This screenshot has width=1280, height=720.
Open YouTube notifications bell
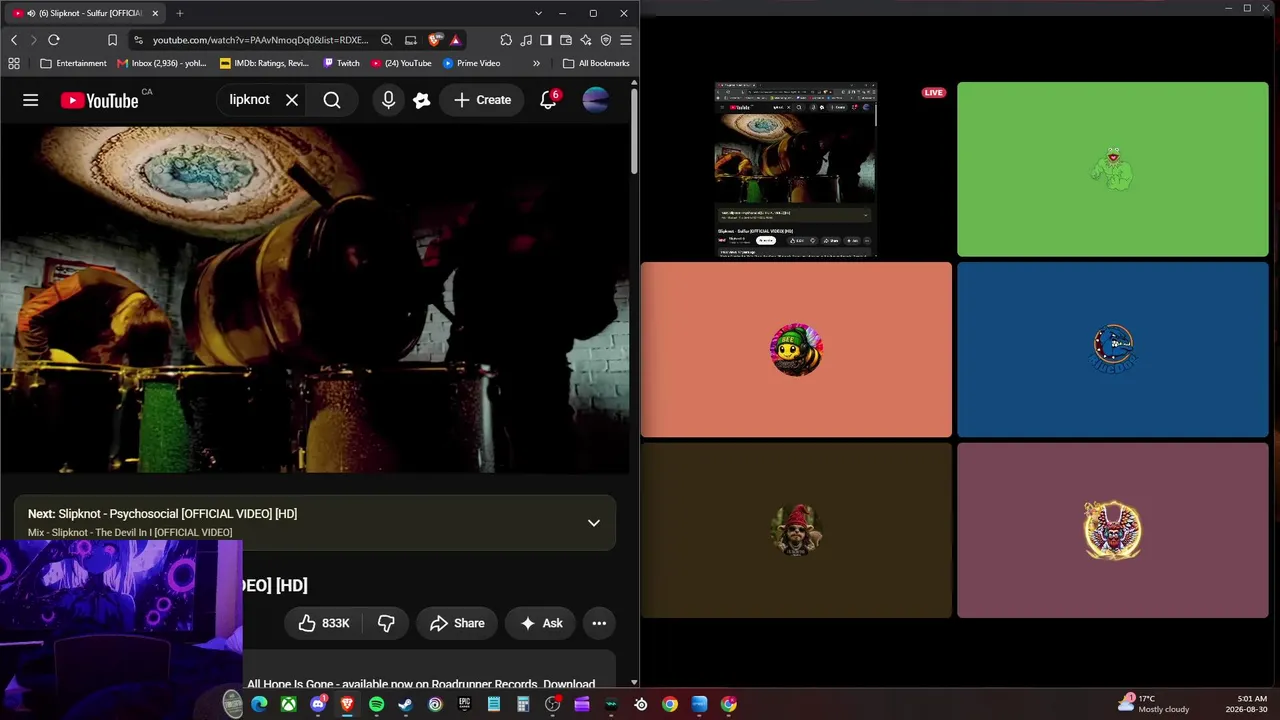548,100
